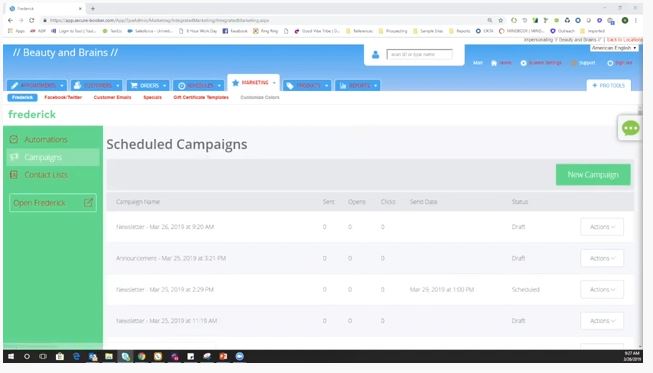
Task: Open Actions for Announcement Mar 25 3:21 PM
Action: click(602, 258)
